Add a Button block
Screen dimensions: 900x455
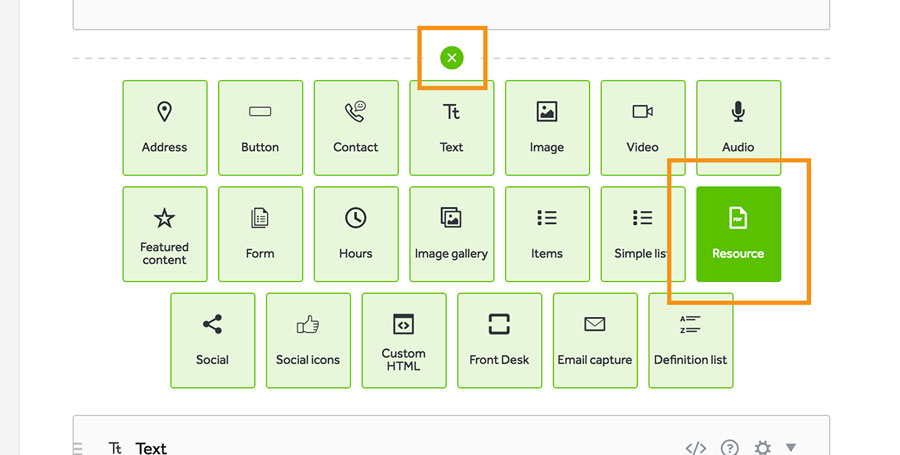260,128
